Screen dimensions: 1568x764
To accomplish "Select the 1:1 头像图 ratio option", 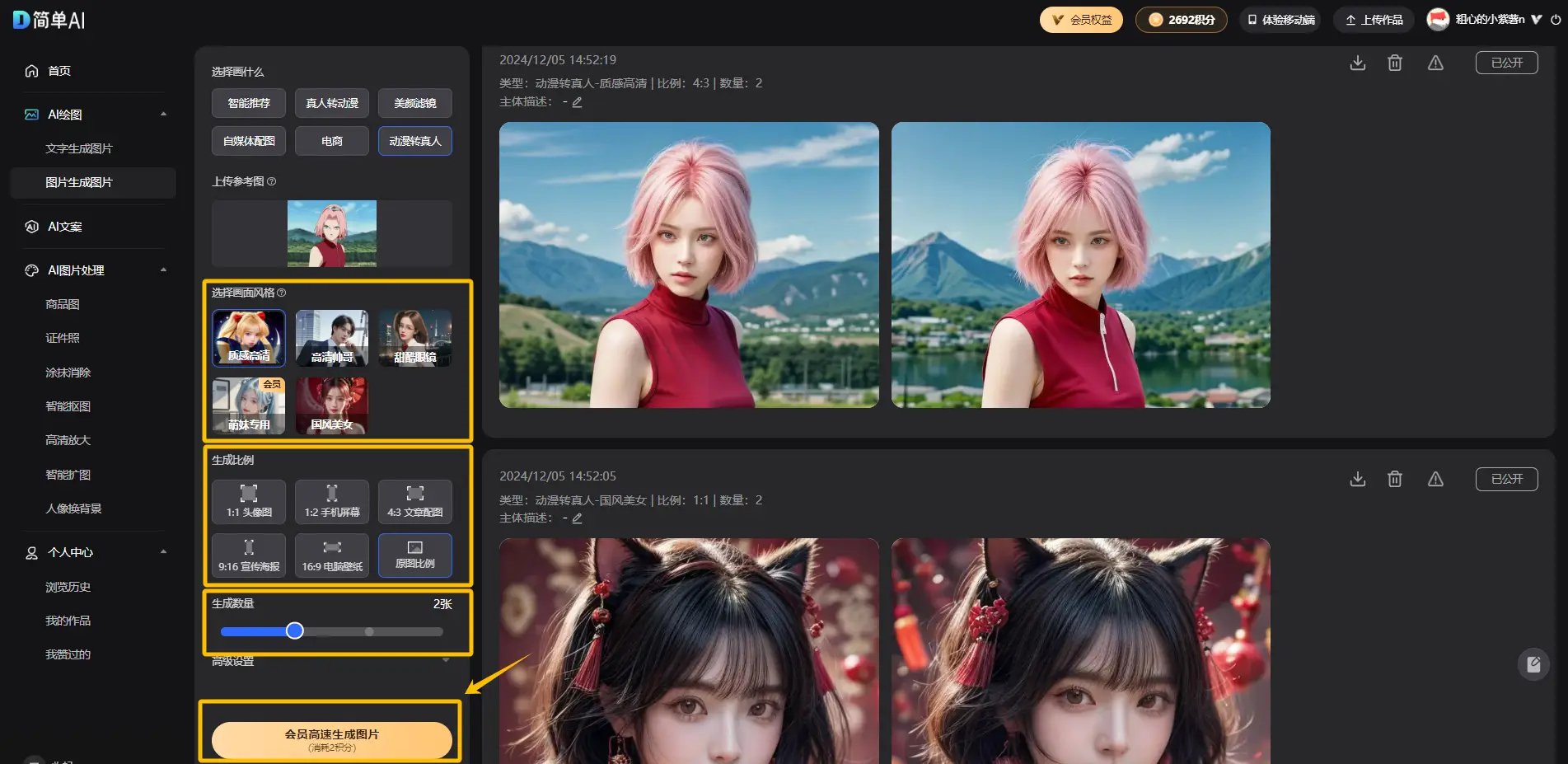I will (x=249, y=502).
